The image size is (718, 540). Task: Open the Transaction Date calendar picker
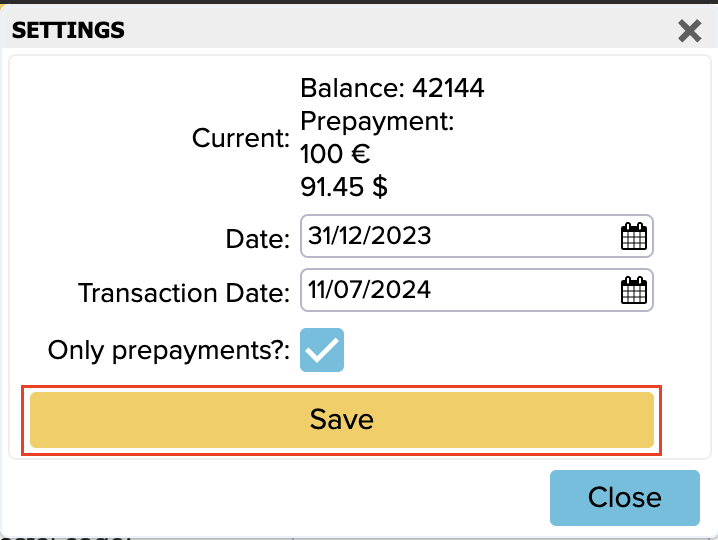click(634, 291)
